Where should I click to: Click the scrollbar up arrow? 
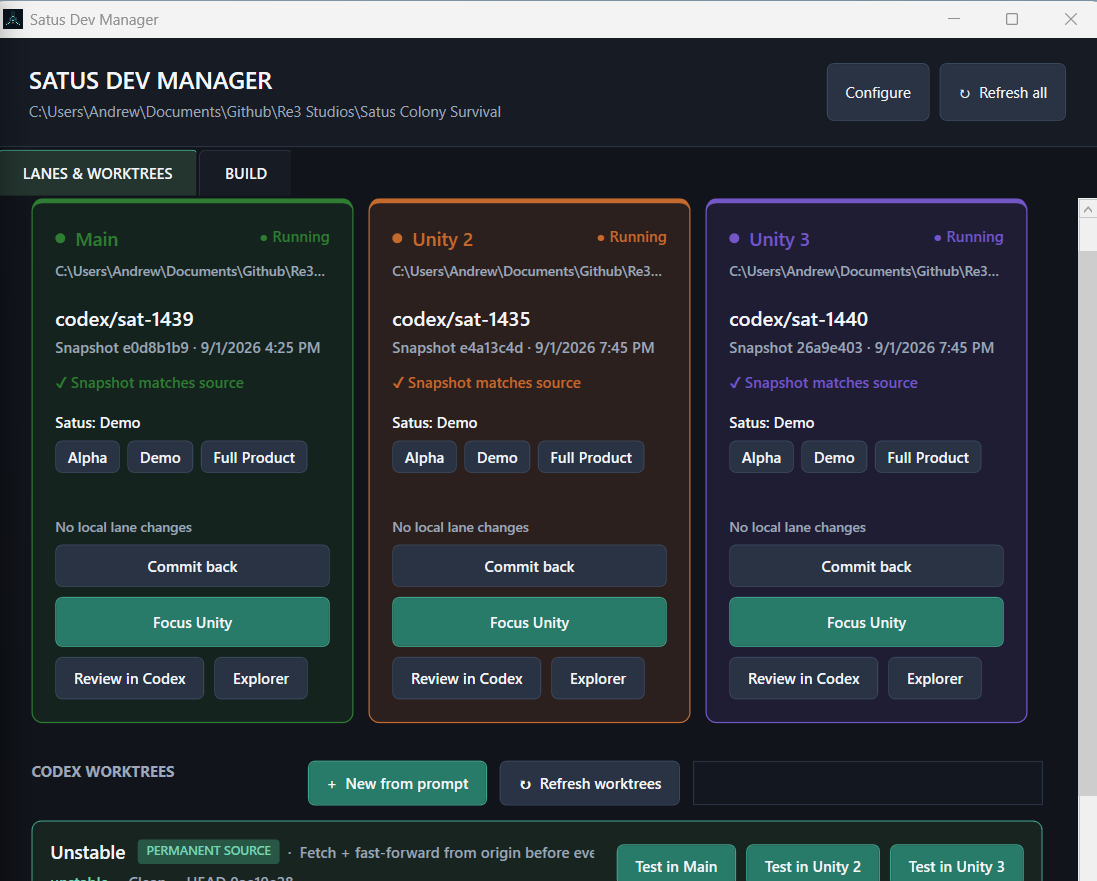pos(1087,209)
